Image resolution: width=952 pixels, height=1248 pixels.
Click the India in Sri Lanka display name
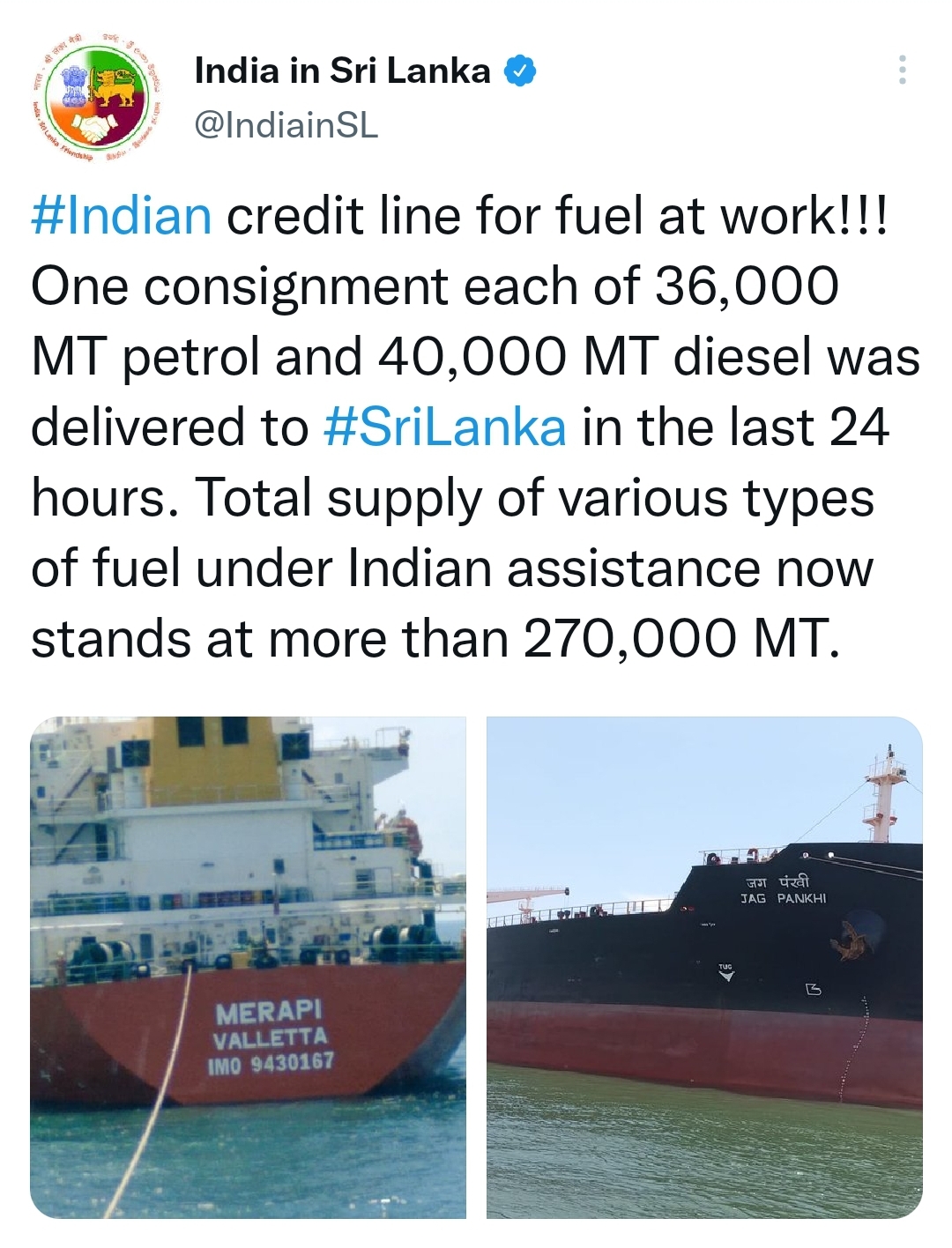[x=342, y=71]
